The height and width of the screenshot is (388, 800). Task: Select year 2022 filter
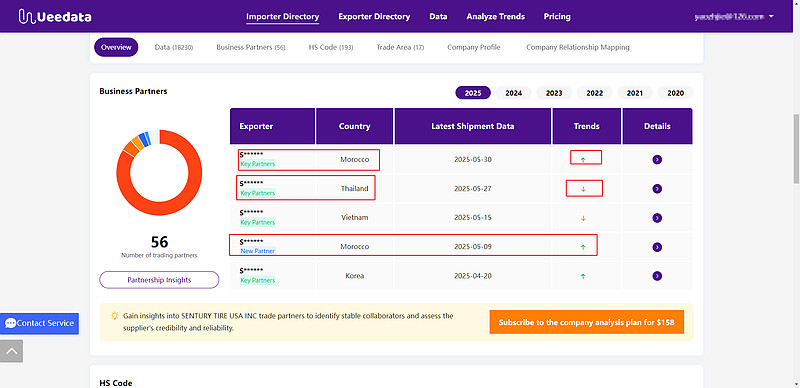tap(595, 93)
